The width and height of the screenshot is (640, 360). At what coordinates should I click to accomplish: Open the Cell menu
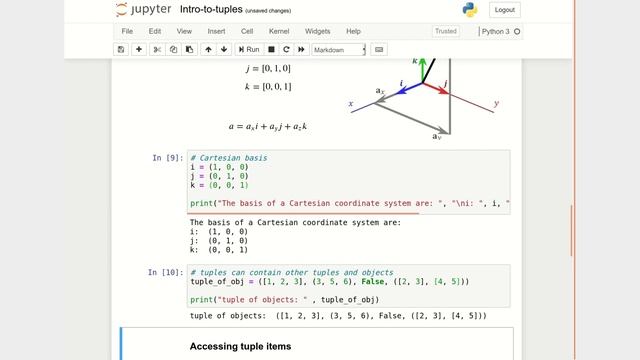coord(247,31)
